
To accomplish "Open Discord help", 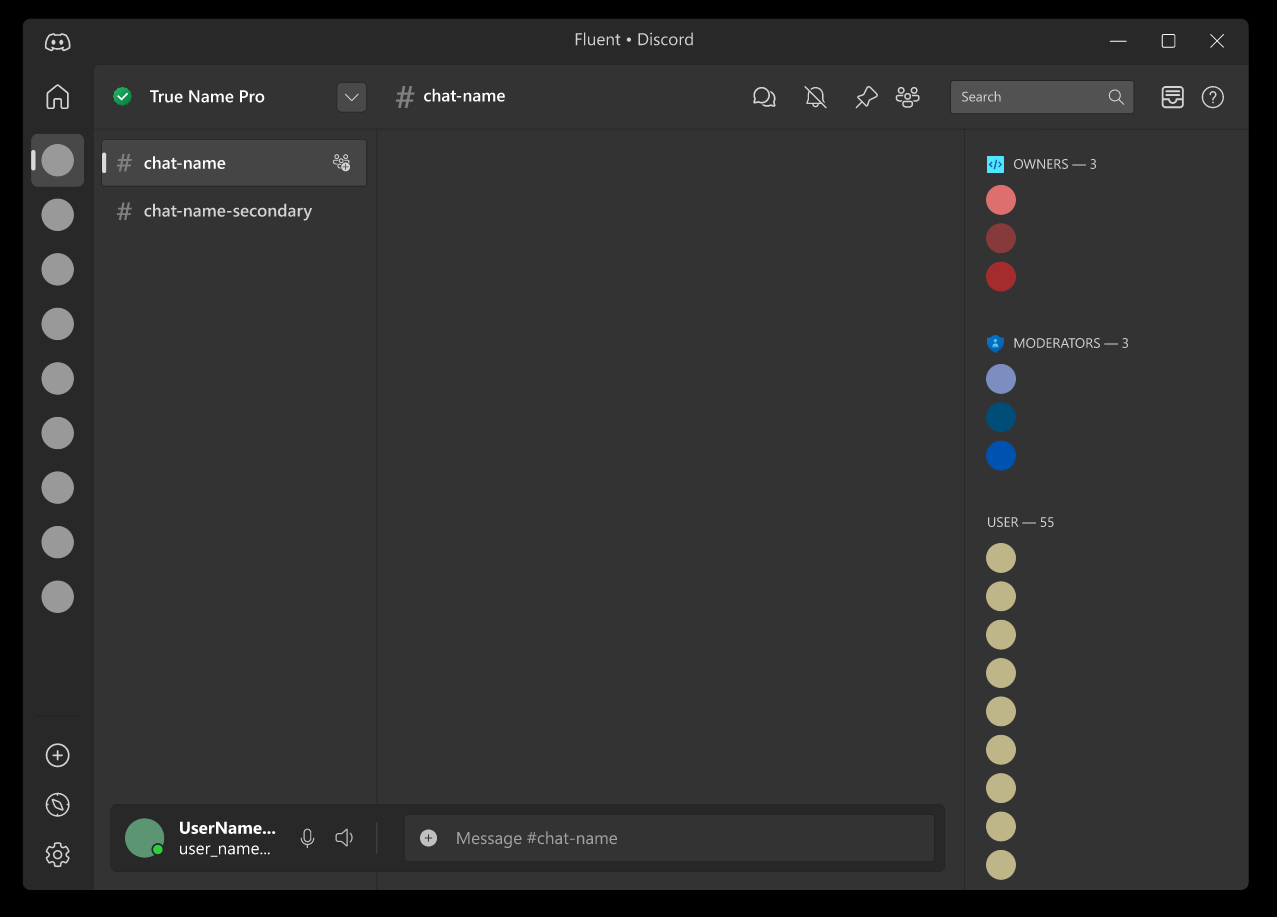I will pos(1212,97).
